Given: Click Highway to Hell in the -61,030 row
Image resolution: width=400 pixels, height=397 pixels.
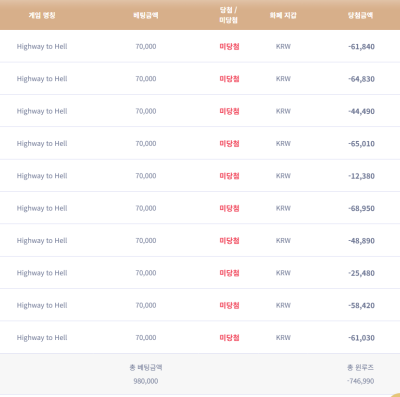Looking at the screenshot, I should tap(42, 338).
